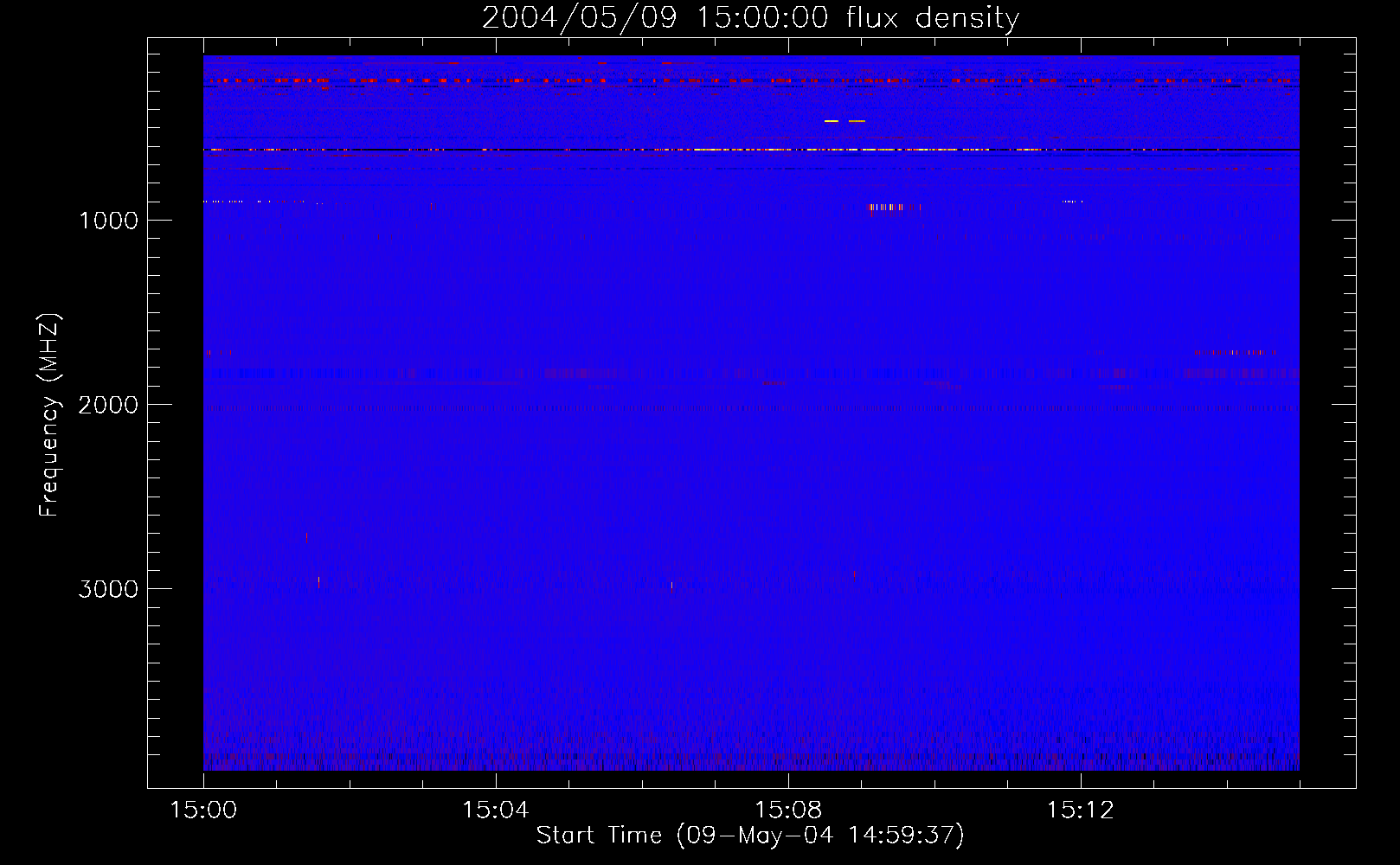Click the red streak near 1700 MHz after 15:13
The width and height of the screenshot is (1400, 865).
pos(1236,352)
